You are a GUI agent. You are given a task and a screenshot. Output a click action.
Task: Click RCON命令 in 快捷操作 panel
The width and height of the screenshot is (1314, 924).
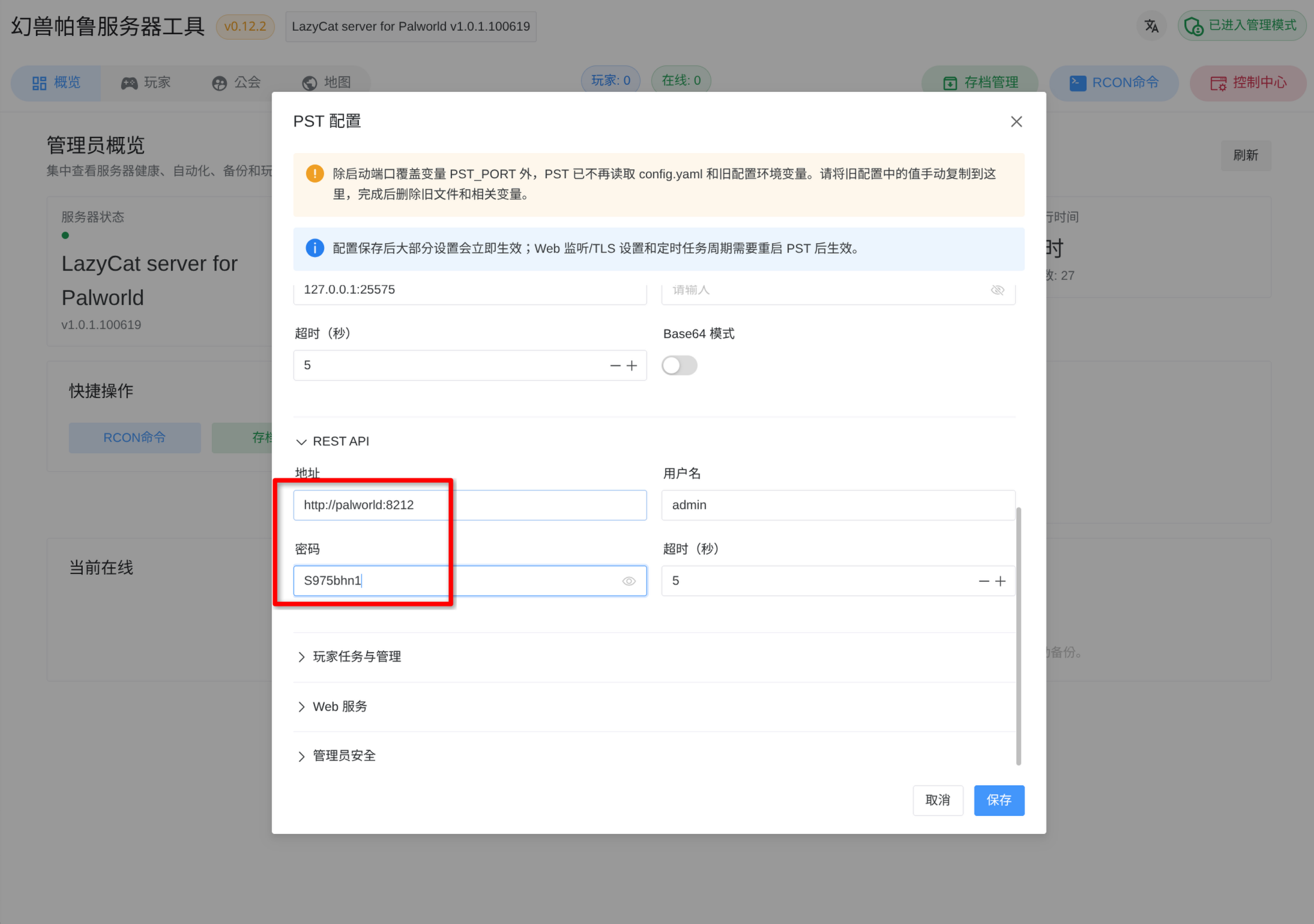coord(134,438)
